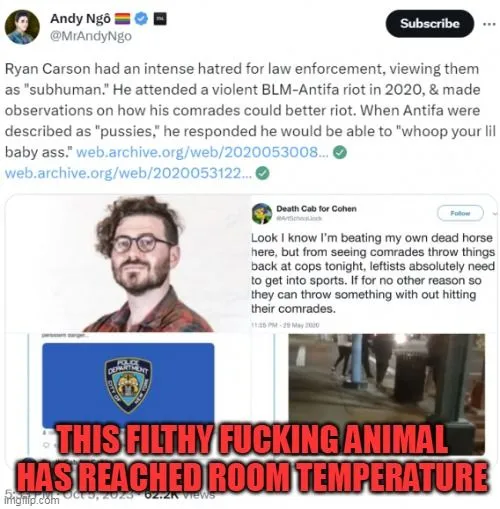Open the three-dot more options menu
This screenshot has height=509, width=500.
coord(489,24)
